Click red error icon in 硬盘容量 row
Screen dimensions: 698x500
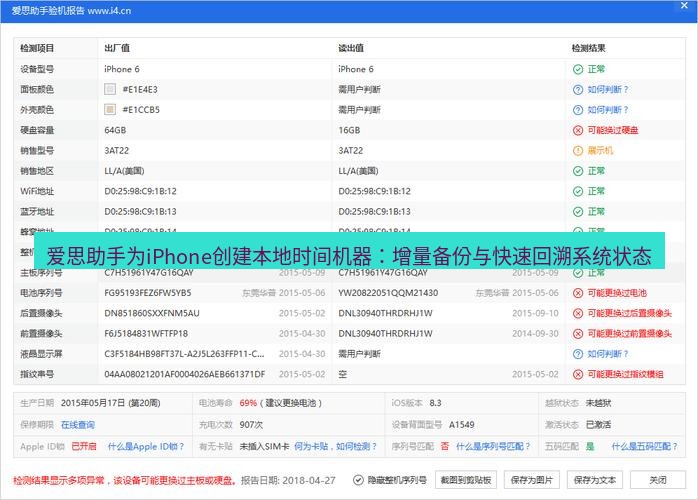click(578, 130)
